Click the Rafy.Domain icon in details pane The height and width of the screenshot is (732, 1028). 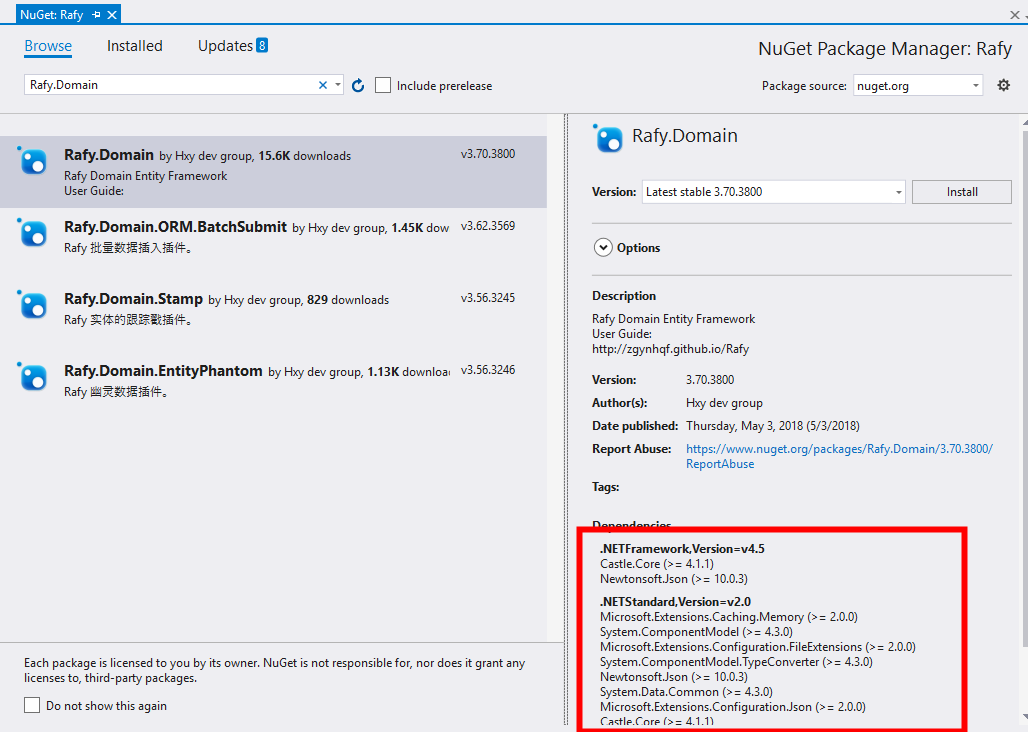coord(608,138)
